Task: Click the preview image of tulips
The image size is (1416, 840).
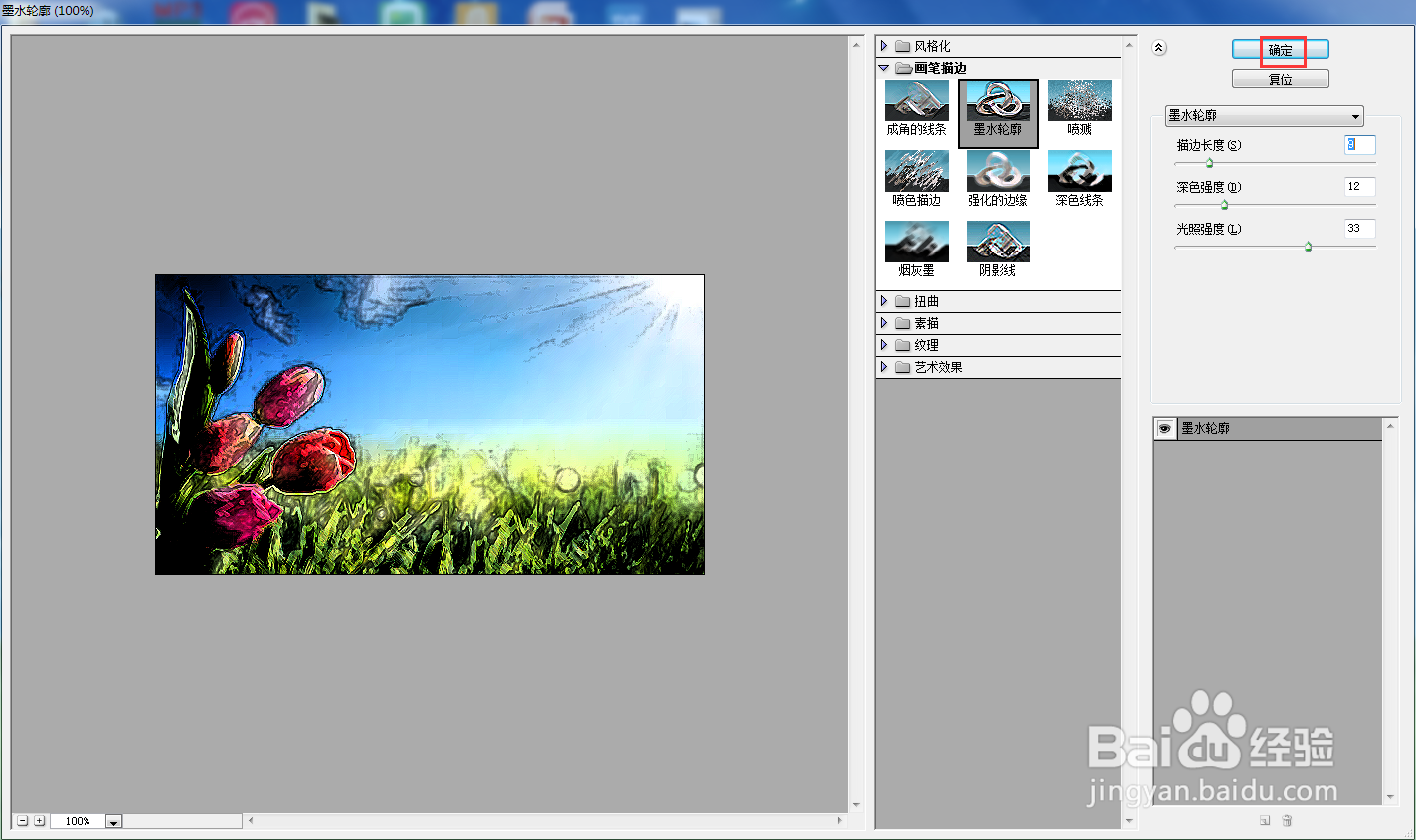Action: (x=430, y=424)
